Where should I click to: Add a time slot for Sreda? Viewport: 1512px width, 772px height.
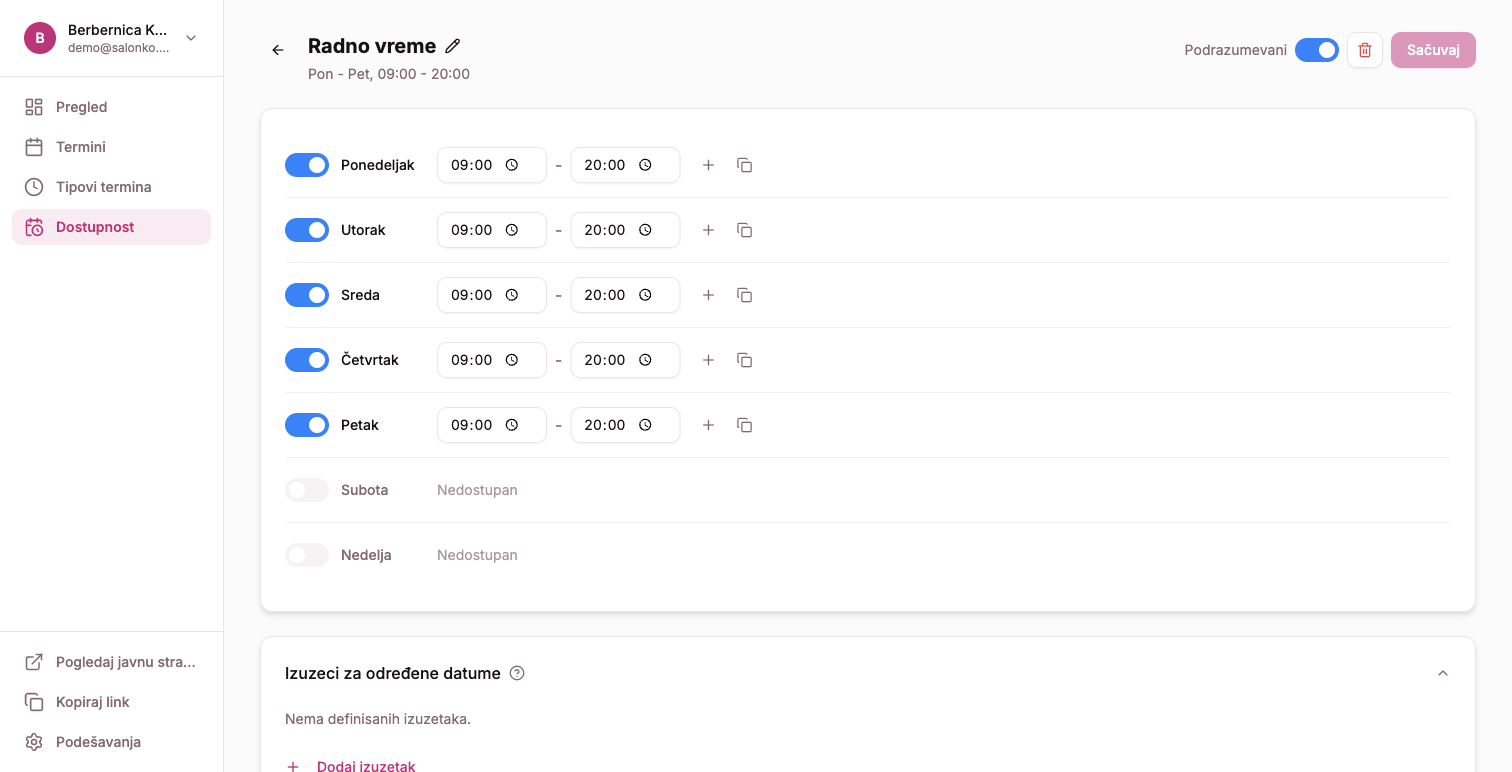(708, 295)
